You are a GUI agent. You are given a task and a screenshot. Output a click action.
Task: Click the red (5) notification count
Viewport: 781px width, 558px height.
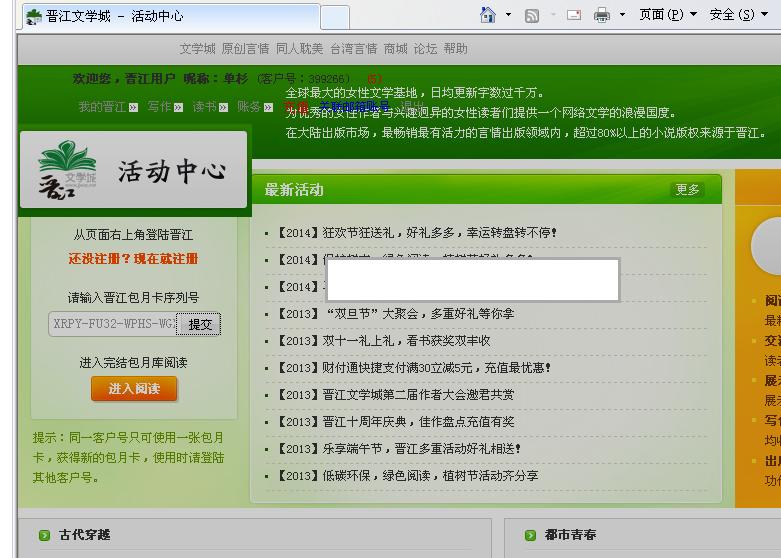(x=375, y=79)
